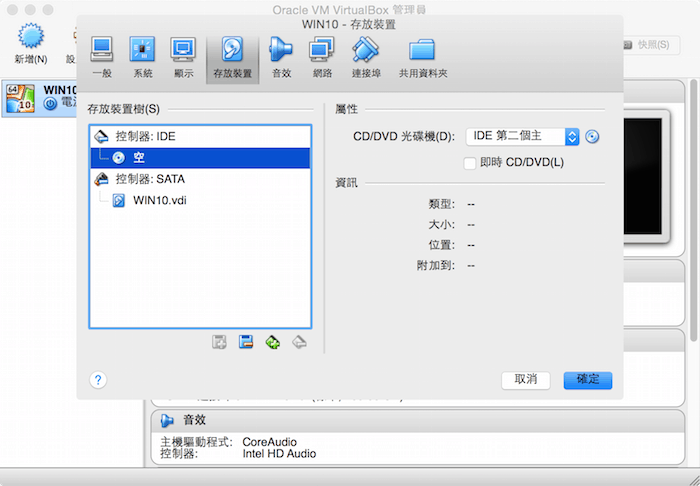This screenshot has height=486, width=700.
Task: Click the 取消 (Cancel) button
Action: coord(526,381)
